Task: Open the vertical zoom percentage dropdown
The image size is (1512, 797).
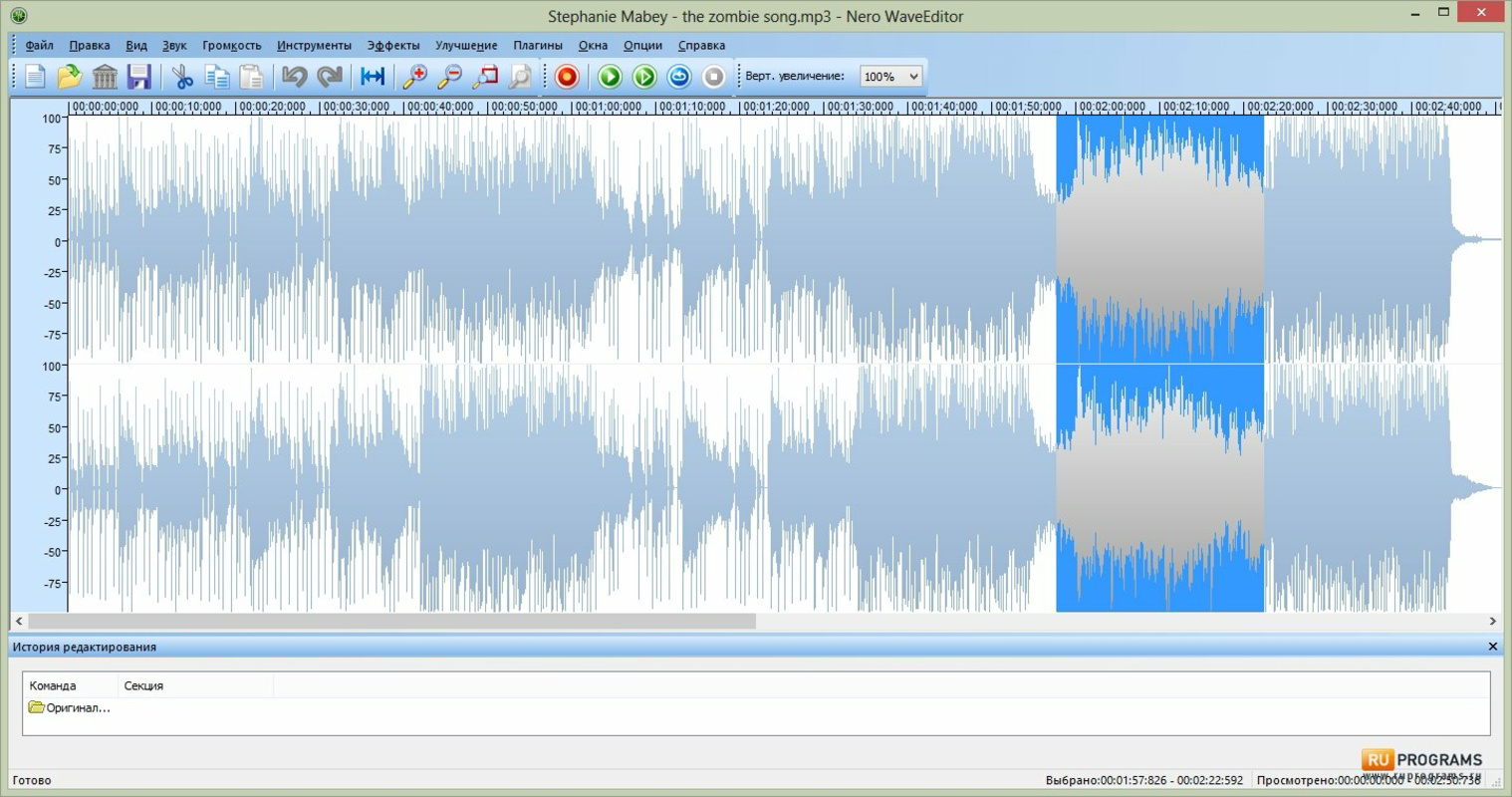Action: tap(913, 76)
